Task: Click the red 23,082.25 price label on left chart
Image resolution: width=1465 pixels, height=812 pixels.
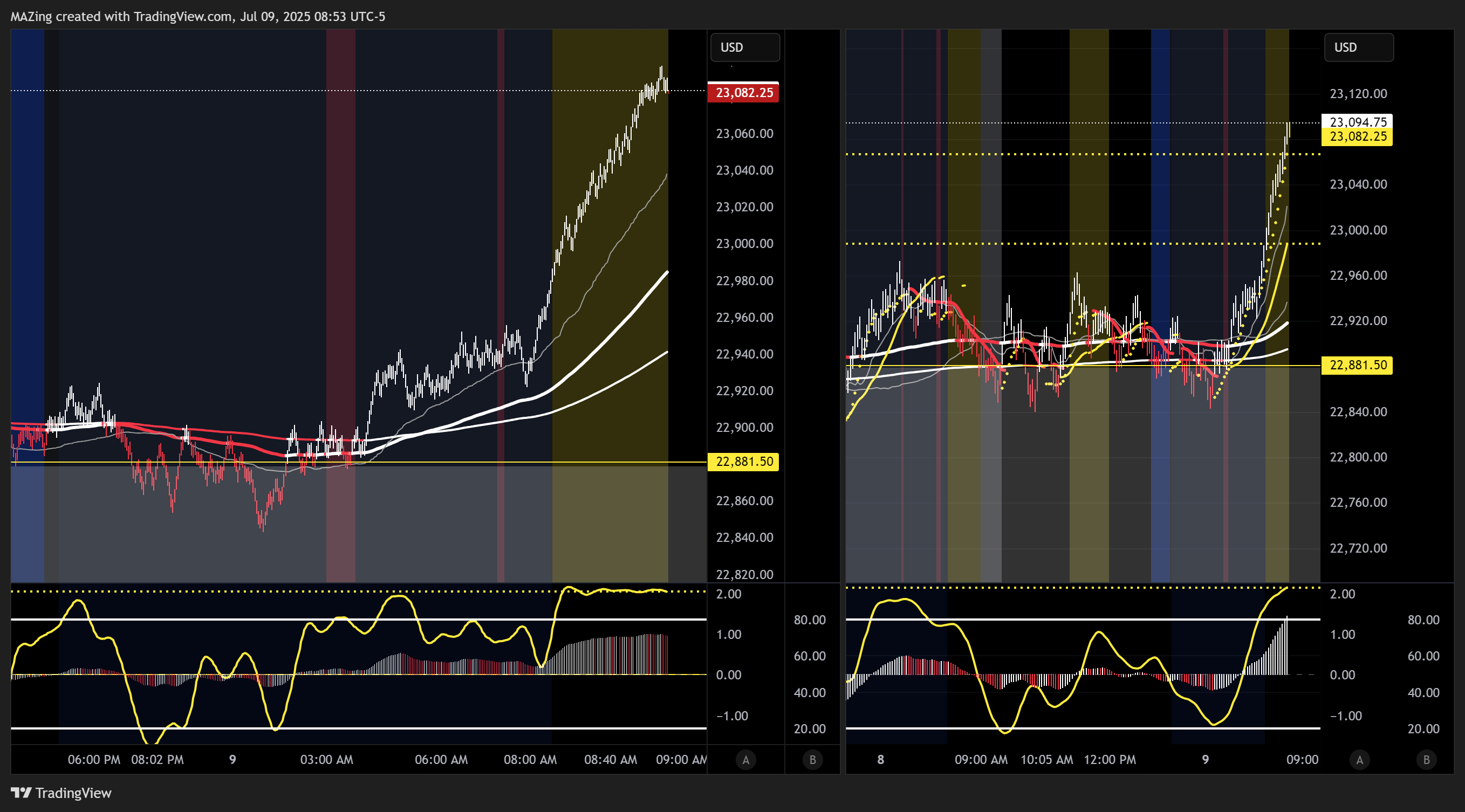Action: pos(743,93)
